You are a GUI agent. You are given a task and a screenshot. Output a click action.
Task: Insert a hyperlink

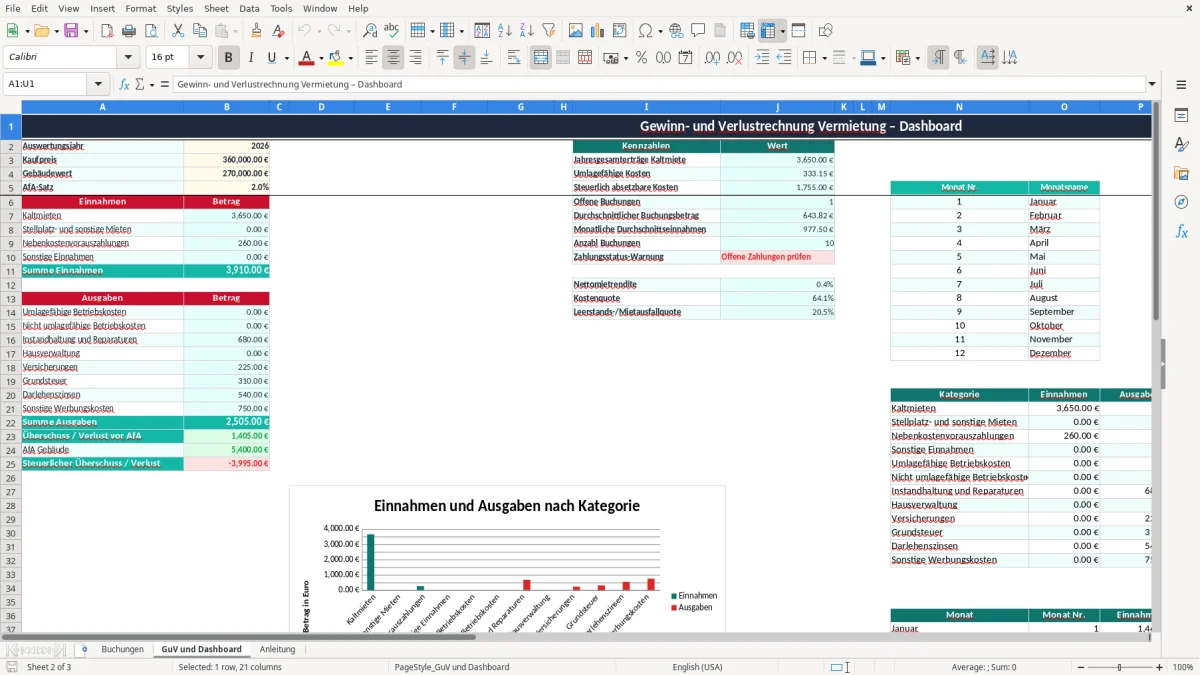point(676,31)
